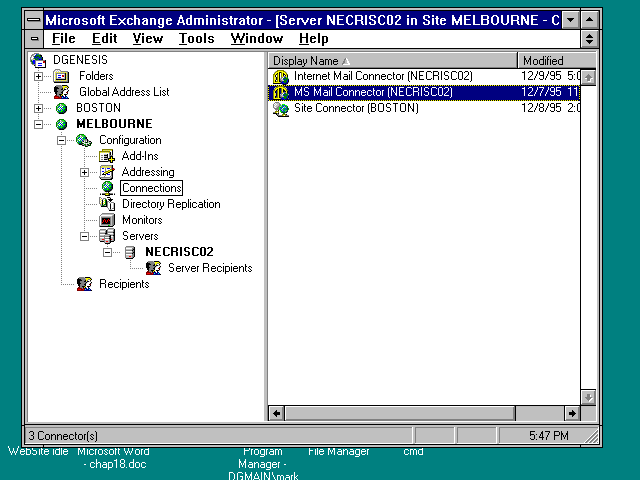Click the MS Mail Connector icon
The height and width of the screenshot is (480, 640).
click(x=281, y=92)
